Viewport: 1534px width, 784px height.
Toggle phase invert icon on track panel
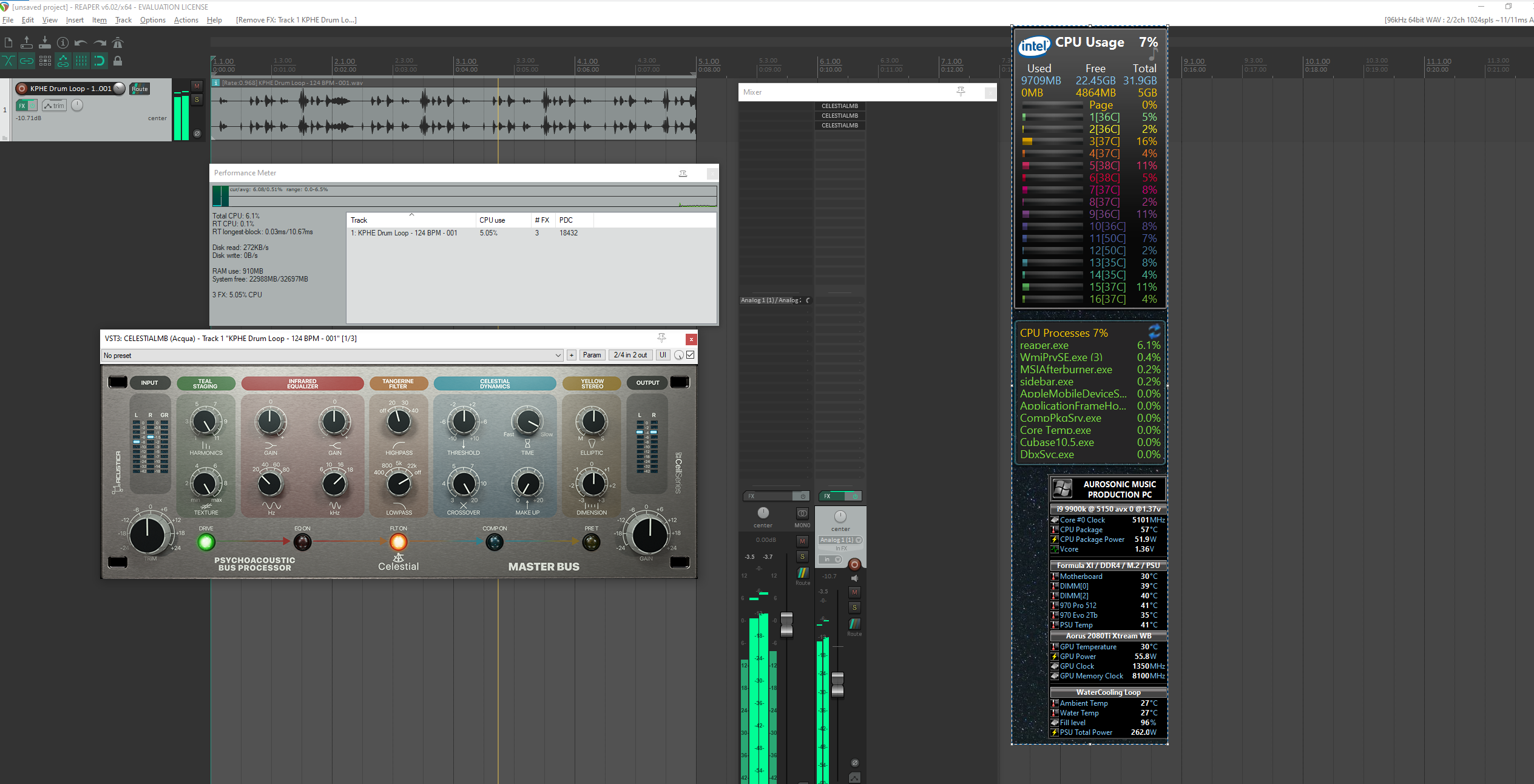(x=197, y=133)
